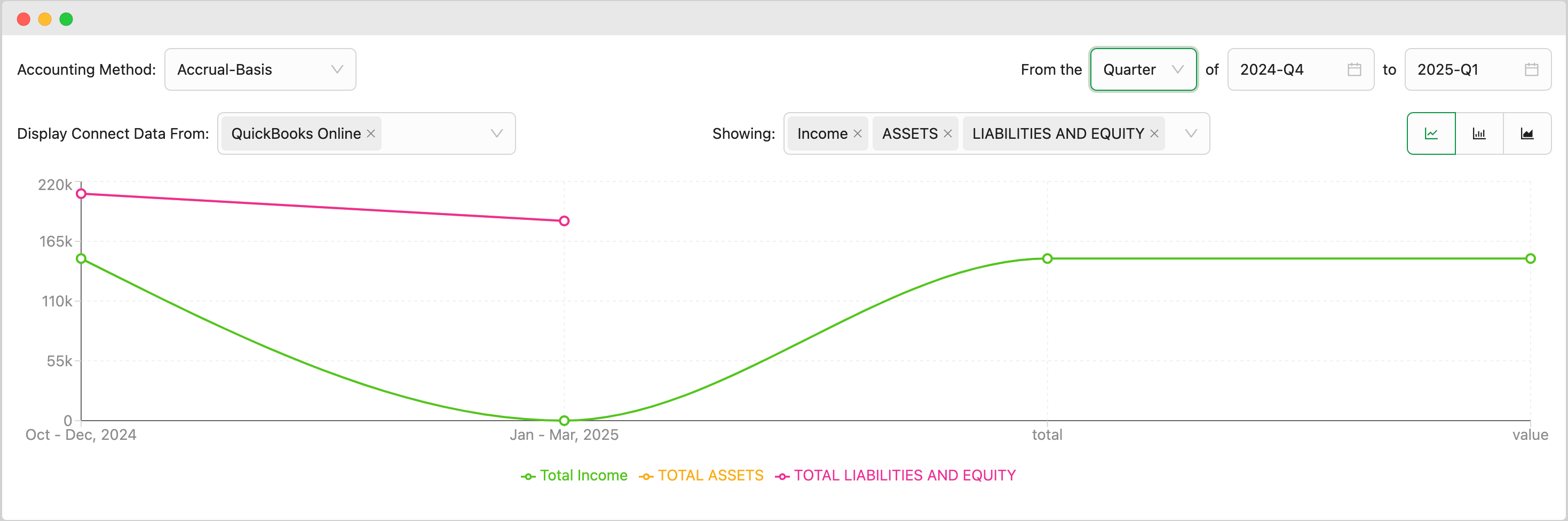Toggle TOTAL LIABILITIES AND EQUITY legend item
Image resolution: width=1568 pixels, height=521 pixels.
coord(895,475)
